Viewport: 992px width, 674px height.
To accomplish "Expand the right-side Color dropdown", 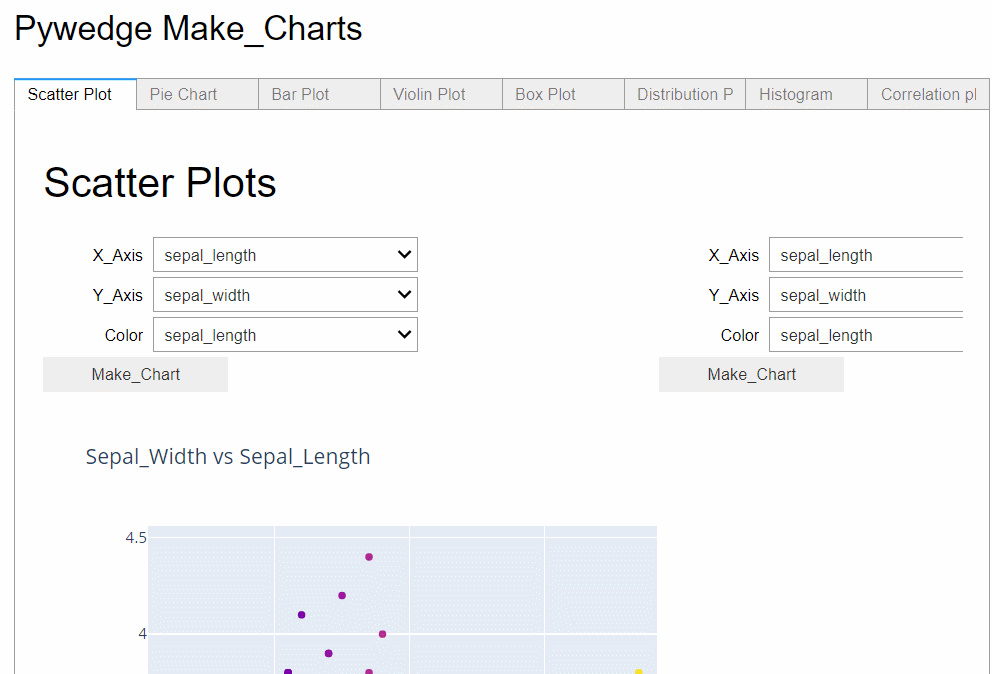I will coord(865,335).
